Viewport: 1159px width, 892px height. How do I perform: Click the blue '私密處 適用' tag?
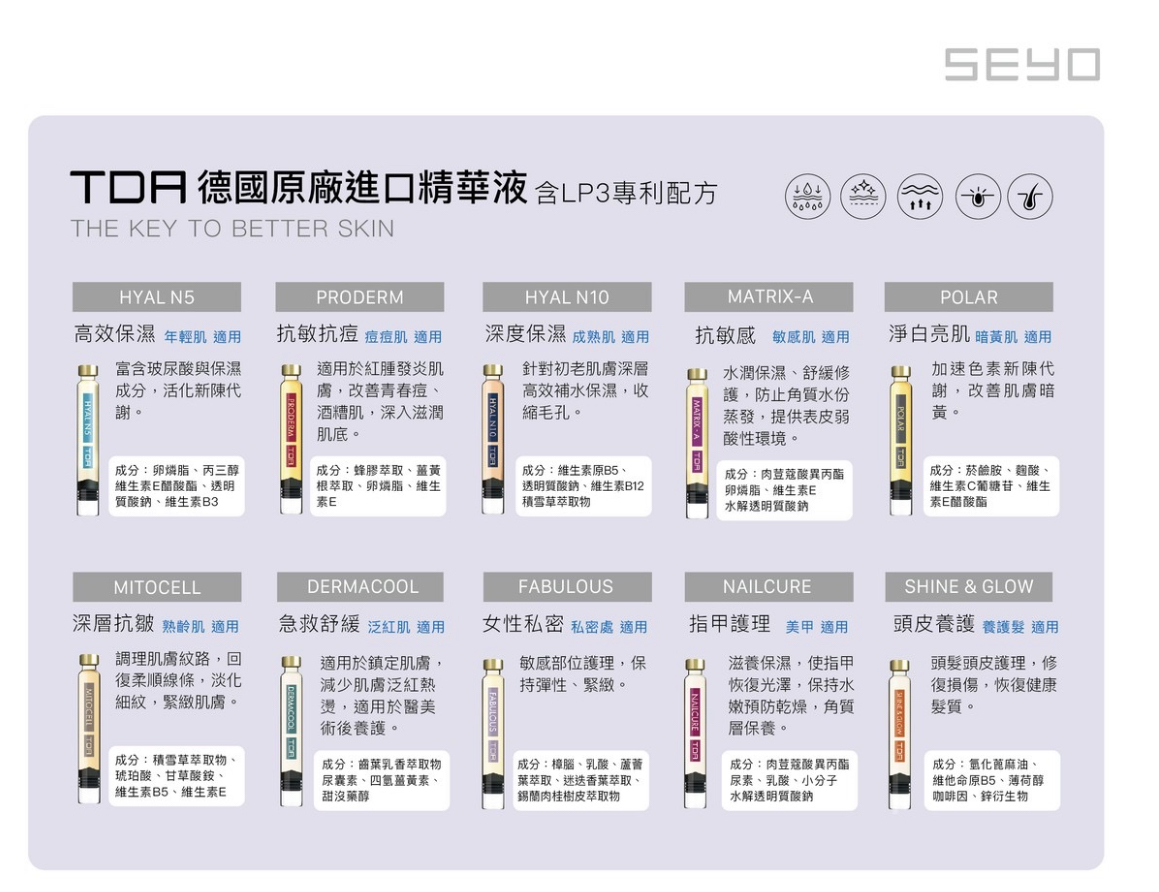click(x=609, y=627)
